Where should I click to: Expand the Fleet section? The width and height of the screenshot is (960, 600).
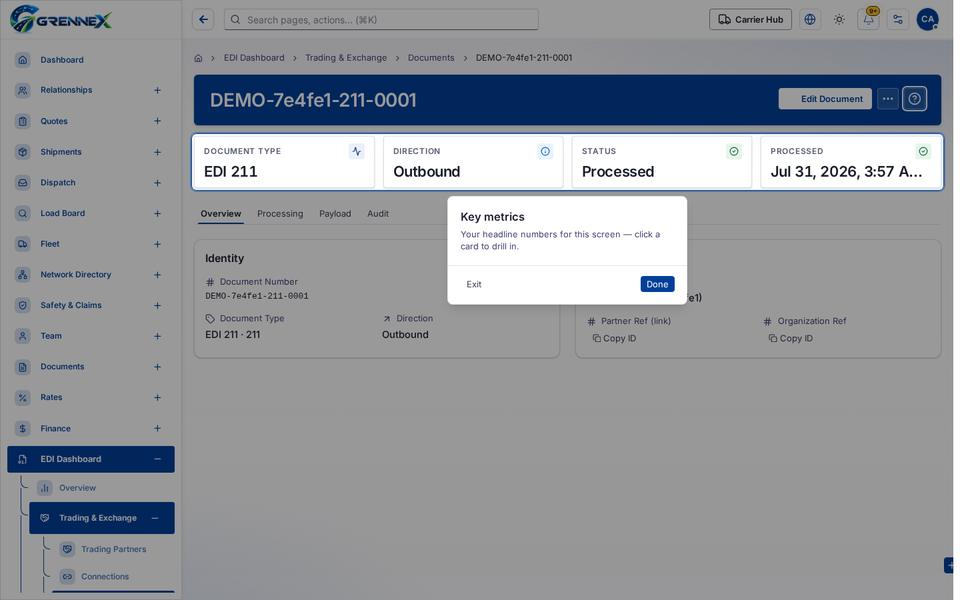(x=157, y=244)
